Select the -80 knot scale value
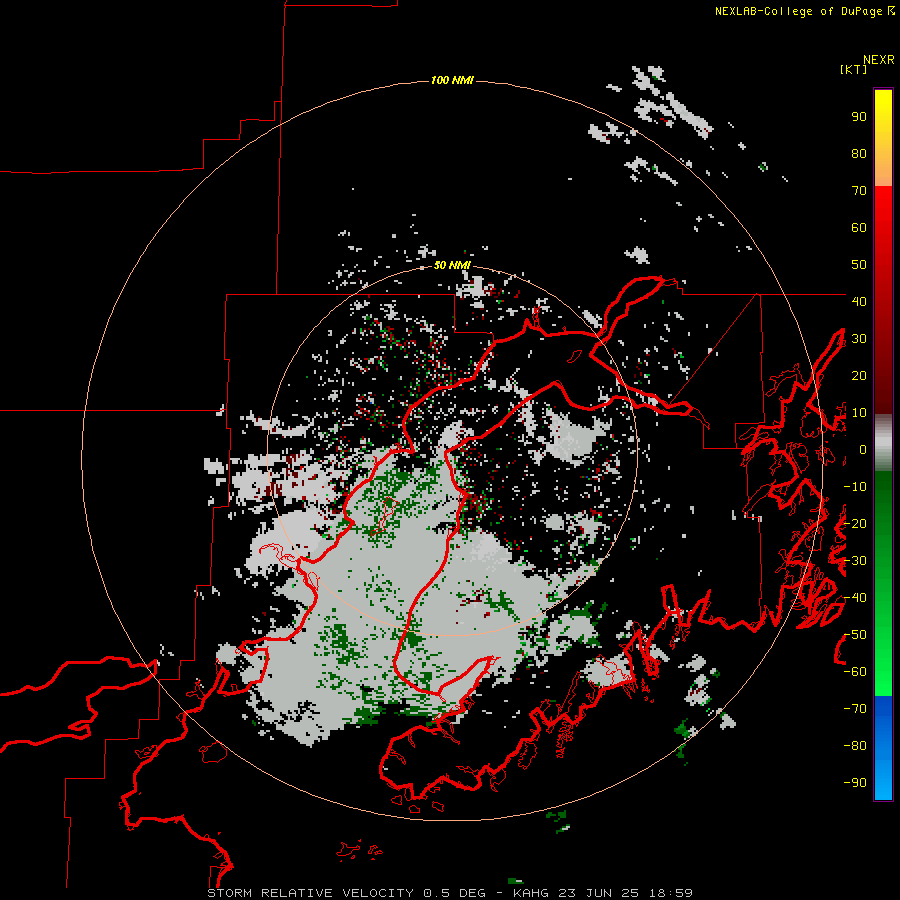Screen dimensions: 900x900 855,746
